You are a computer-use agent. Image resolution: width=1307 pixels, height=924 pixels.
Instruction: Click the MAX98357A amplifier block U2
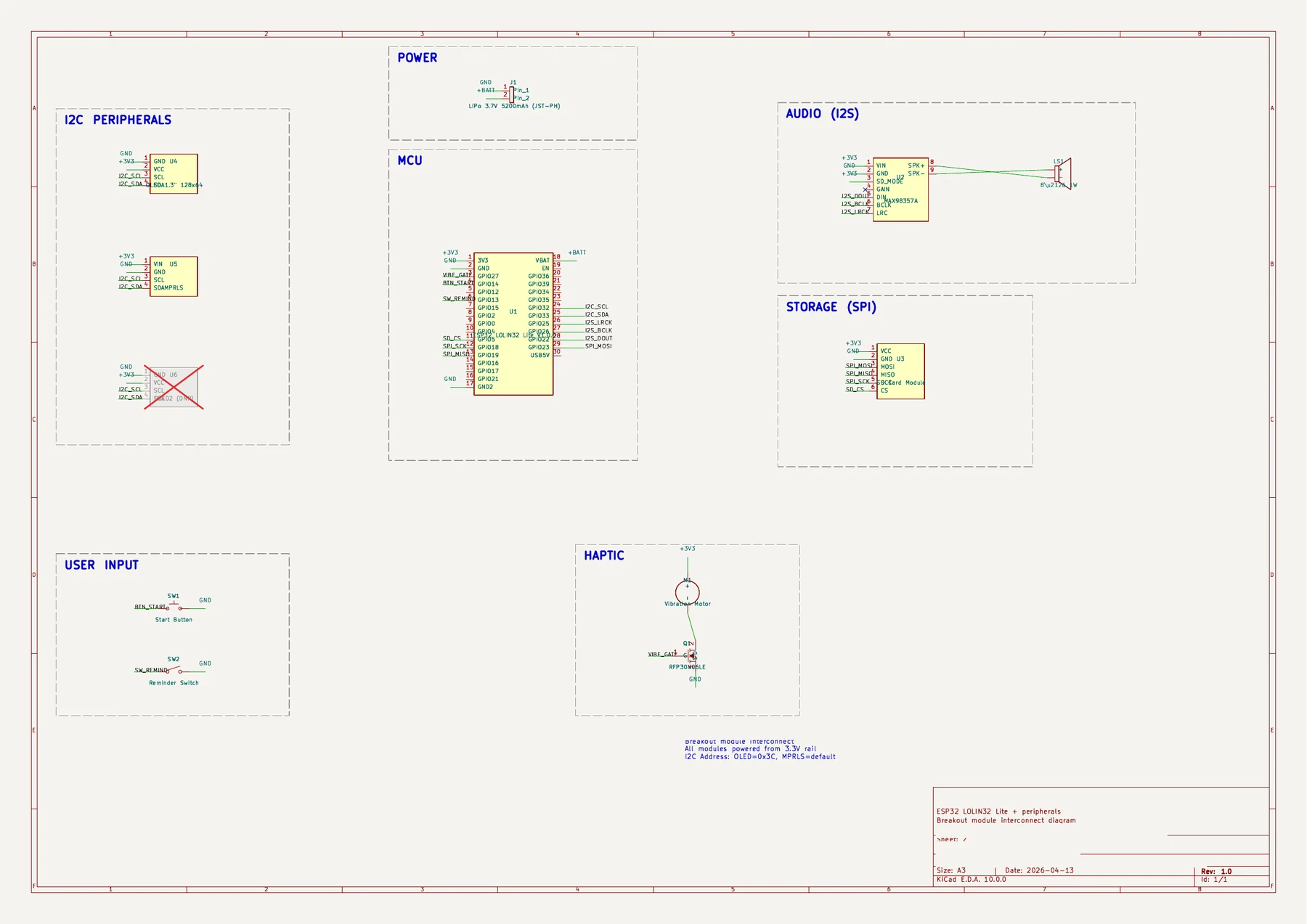point(900,189)
